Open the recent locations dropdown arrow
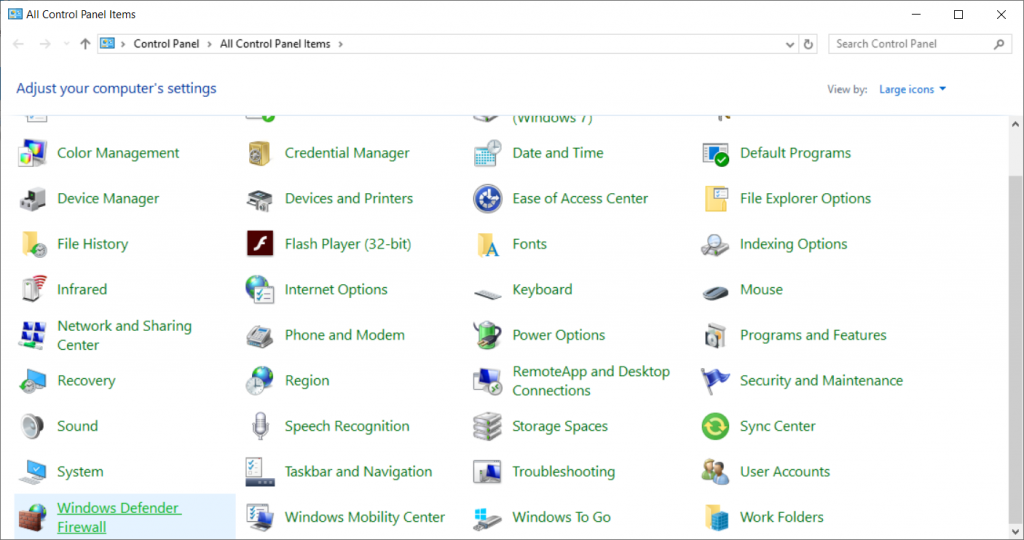 point(66,44)
